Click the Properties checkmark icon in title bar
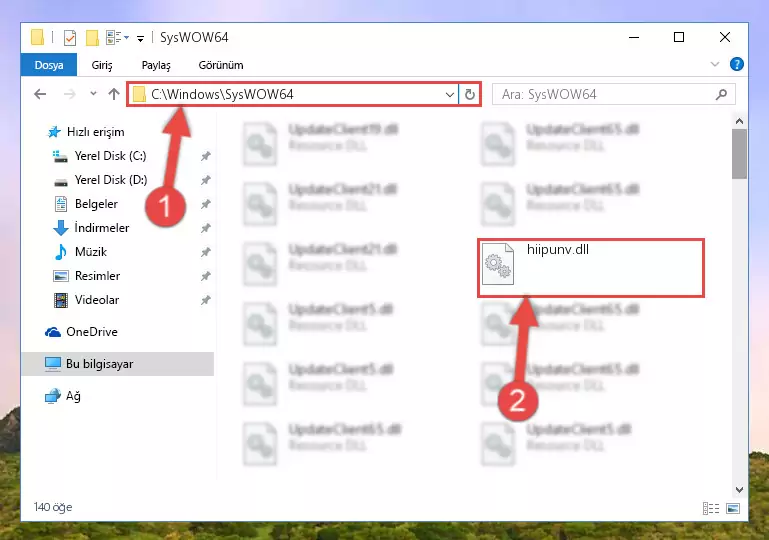Image resolution: width=769 pixels, height=540 pixels. coord(70,38)
